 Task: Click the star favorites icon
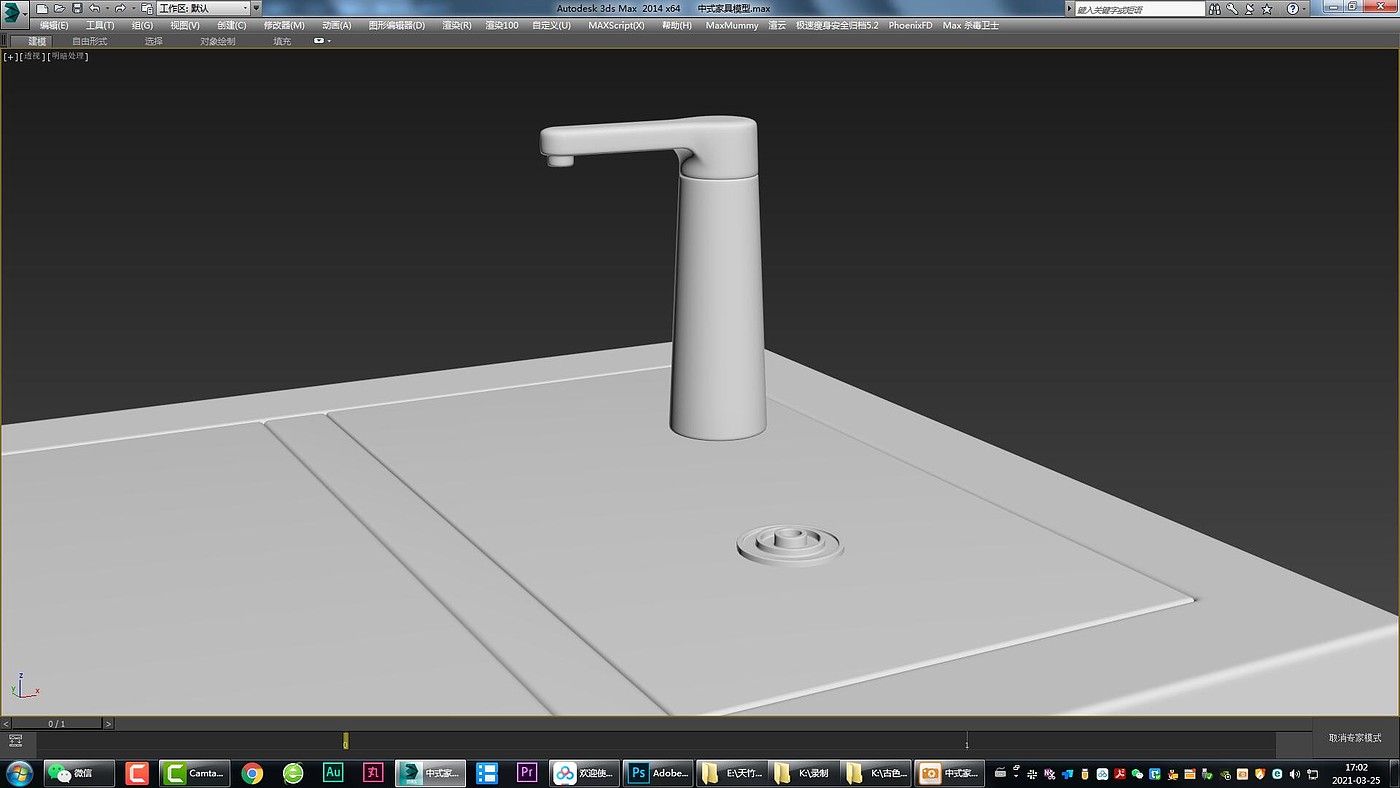[x=1267, y=9]
